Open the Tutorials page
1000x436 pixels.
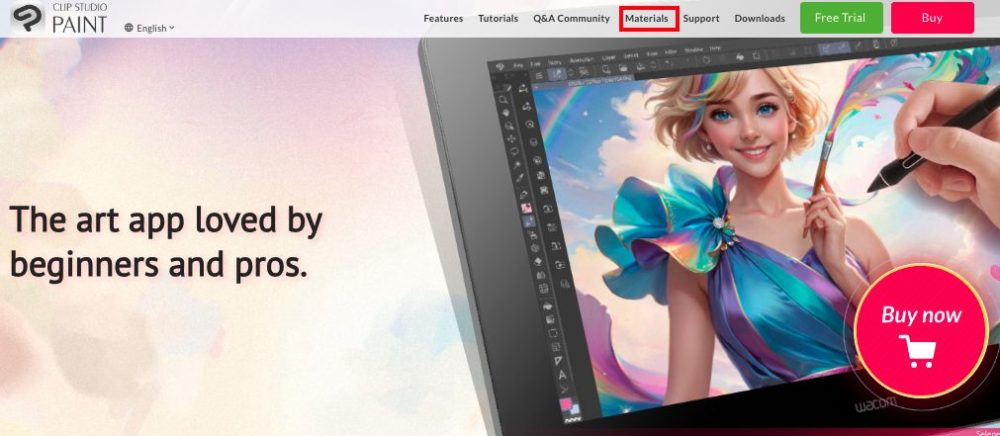(x=498, y=18)
